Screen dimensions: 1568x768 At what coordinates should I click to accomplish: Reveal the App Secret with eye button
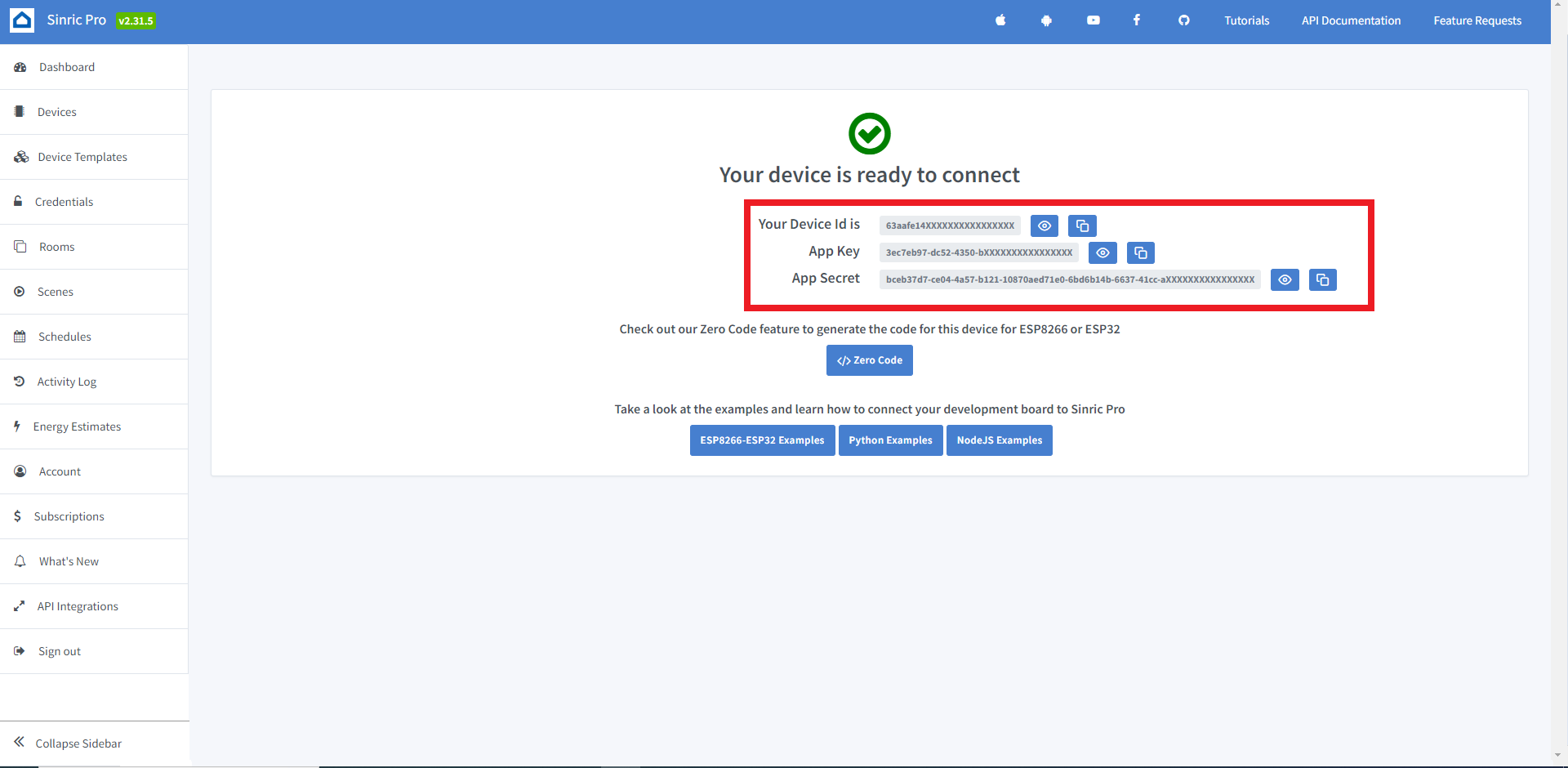(x=1285, y=279)
